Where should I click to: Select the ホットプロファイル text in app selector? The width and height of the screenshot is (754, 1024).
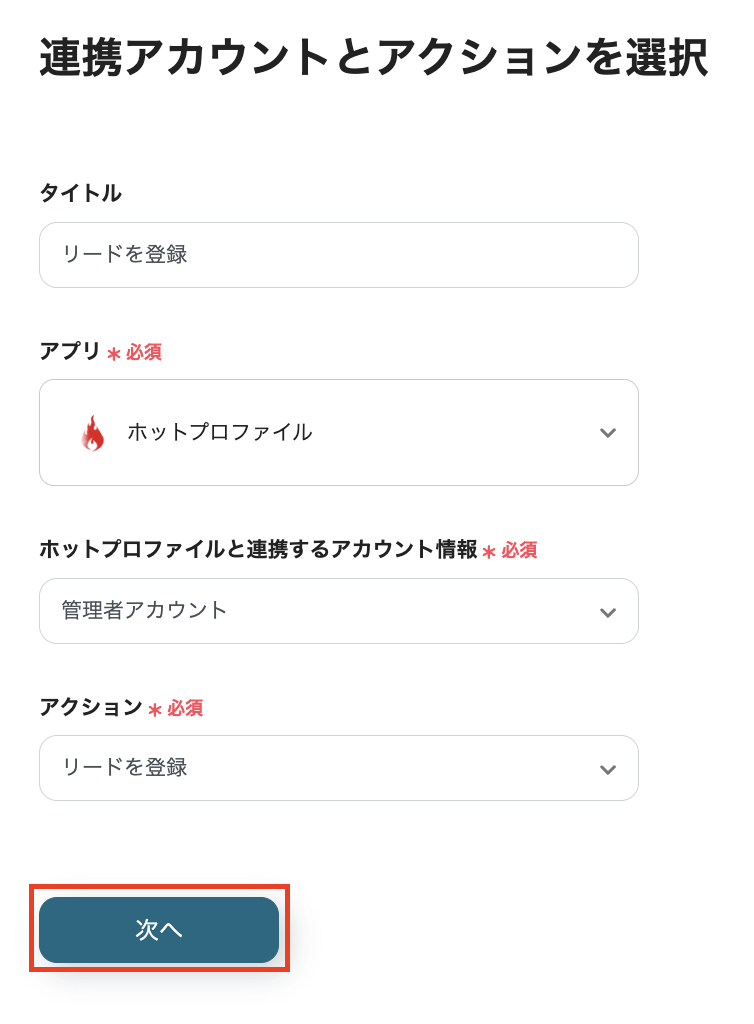click(x=219, y=432)
